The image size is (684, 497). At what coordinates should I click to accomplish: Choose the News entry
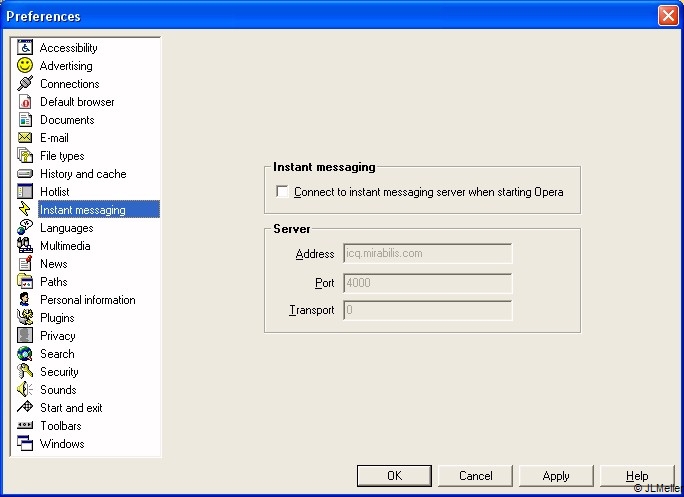[x=54, y=264]
